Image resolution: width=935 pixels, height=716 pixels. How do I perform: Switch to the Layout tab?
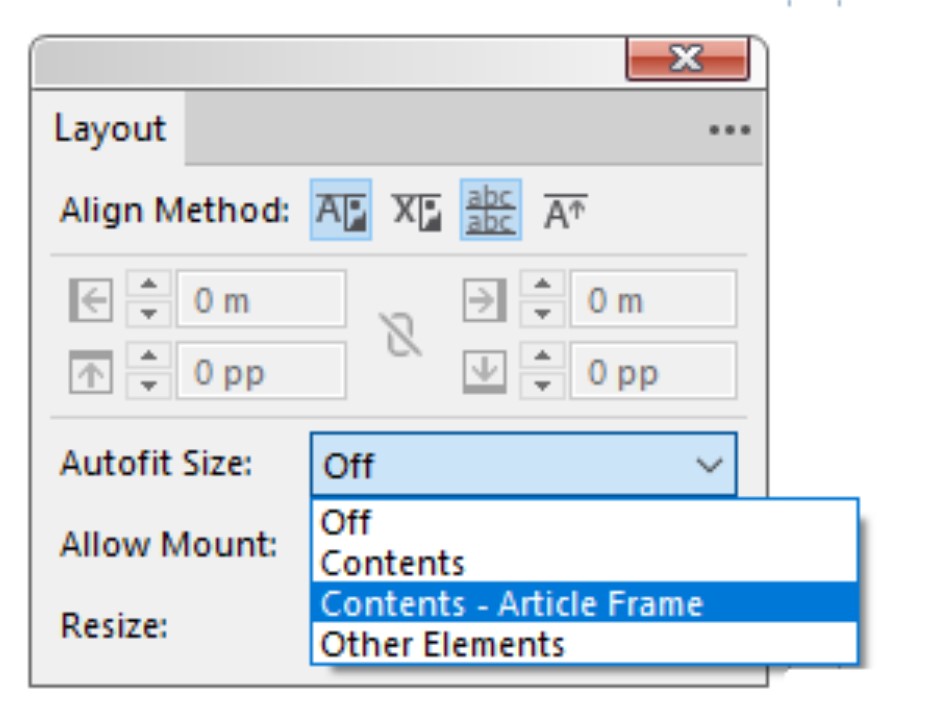(110, 130)
